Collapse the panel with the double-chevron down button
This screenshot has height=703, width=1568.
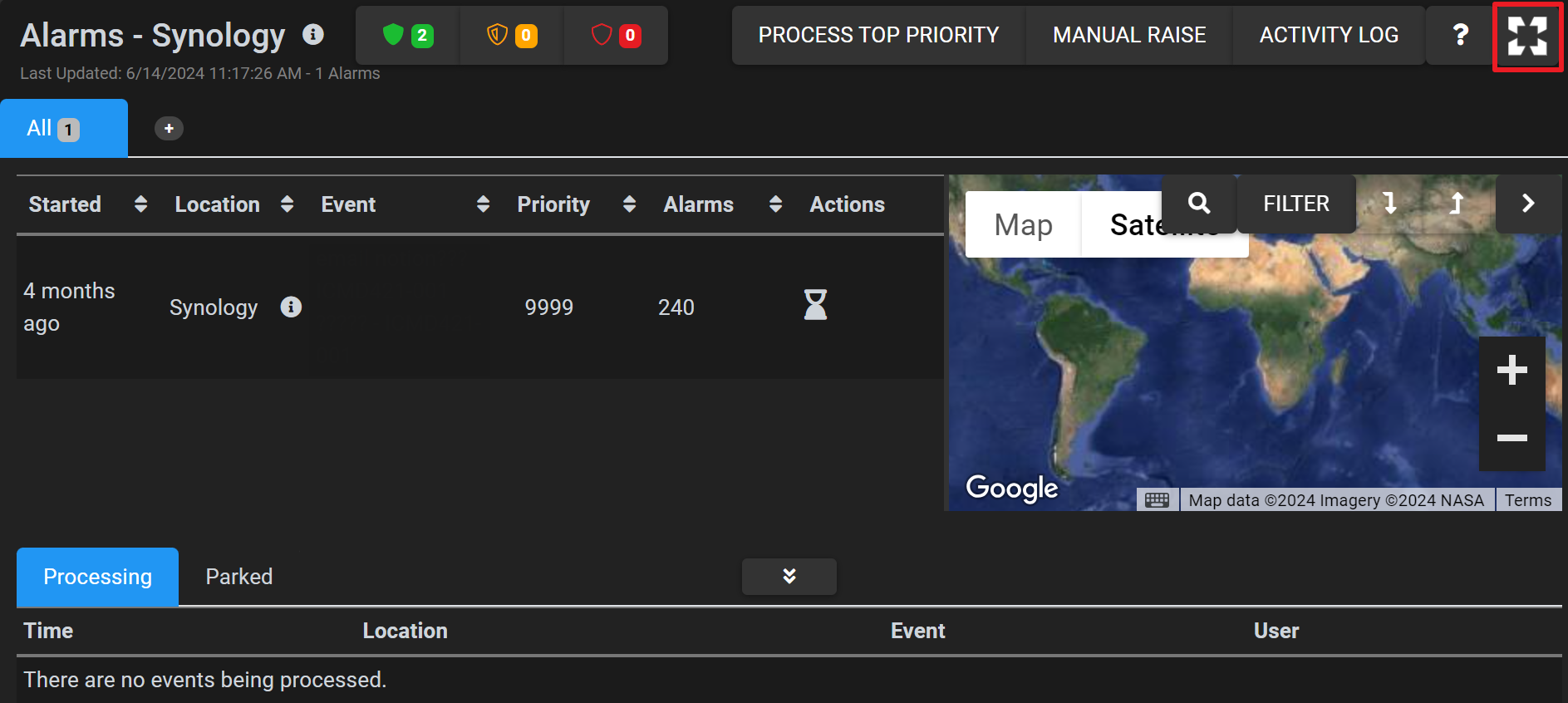pyautogui.click(x=789, y=577)
